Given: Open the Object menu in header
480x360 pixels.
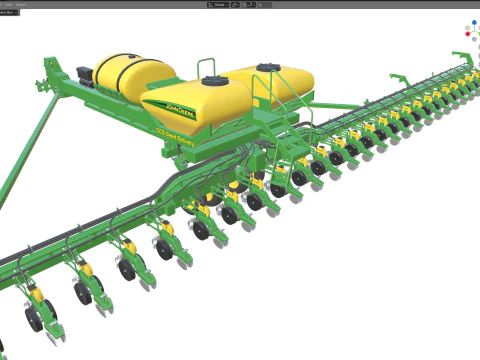Looking at the screenshot, I should click(x=21, y=5).
